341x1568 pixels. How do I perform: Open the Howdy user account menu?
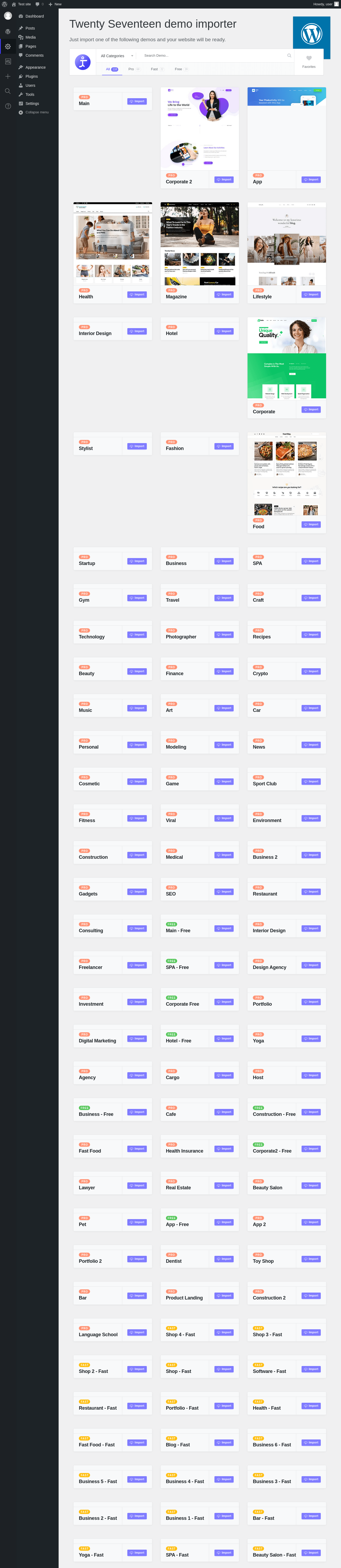tap(326, 4)
